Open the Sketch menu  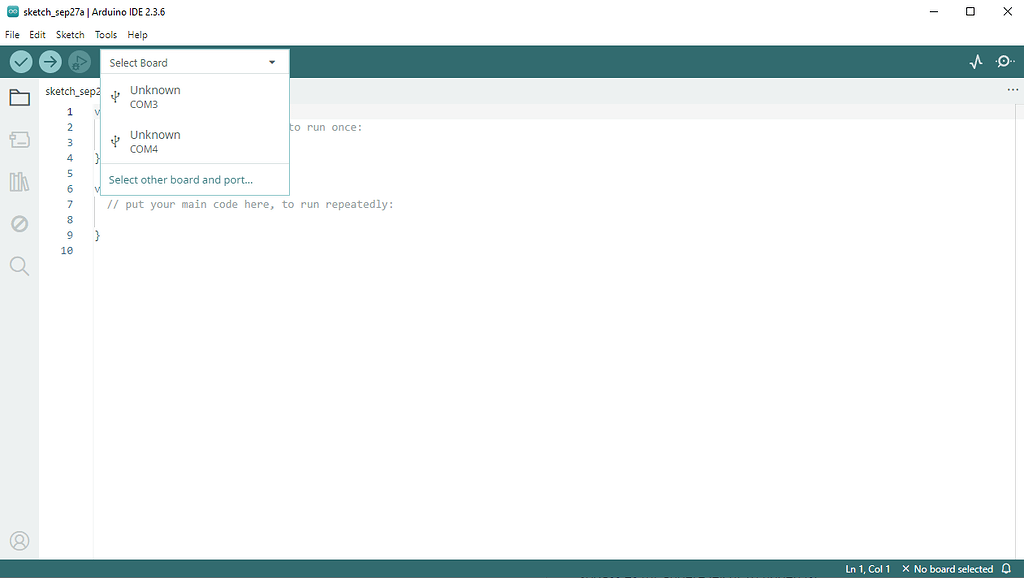click(70, 35)
